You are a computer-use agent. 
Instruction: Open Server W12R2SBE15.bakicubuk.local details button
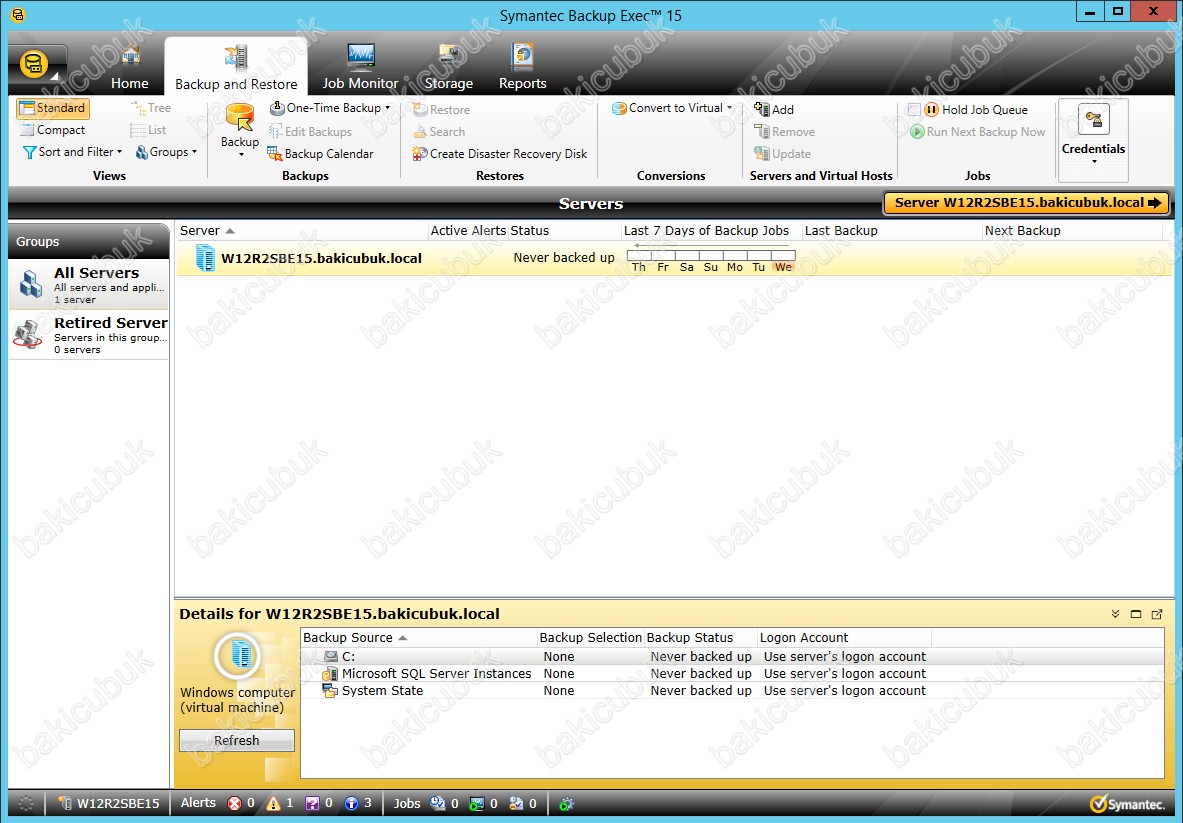(x=1027, y=202)
